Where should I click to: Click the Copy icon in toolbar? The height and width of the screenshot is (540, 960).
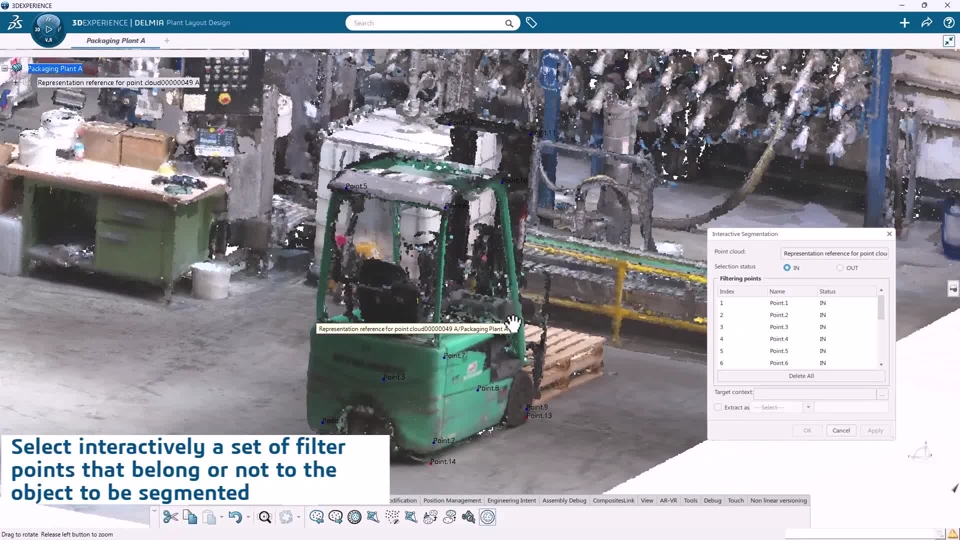190,517
